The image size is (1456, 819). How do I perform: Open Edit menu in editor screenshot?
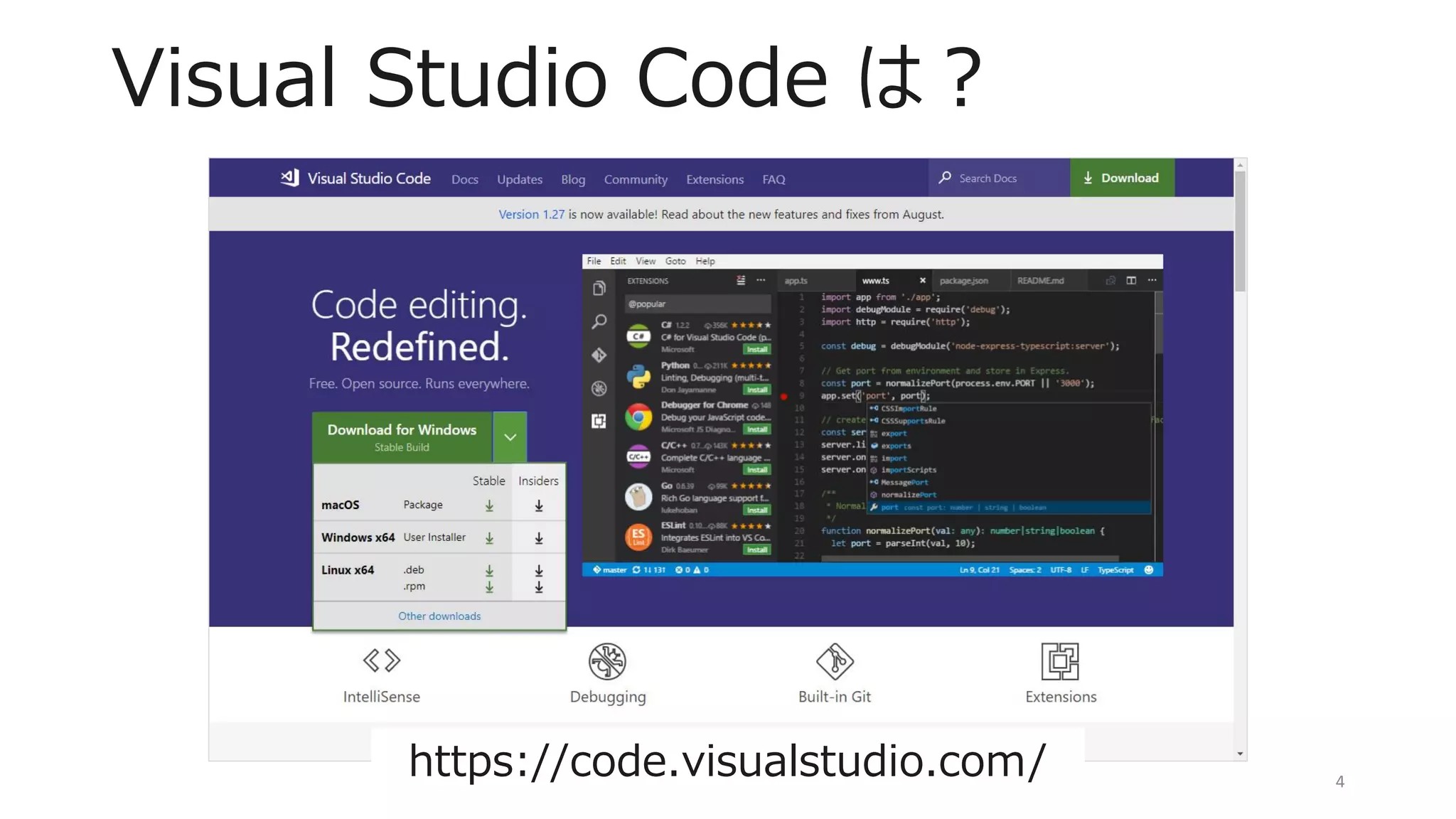(618, 261)
